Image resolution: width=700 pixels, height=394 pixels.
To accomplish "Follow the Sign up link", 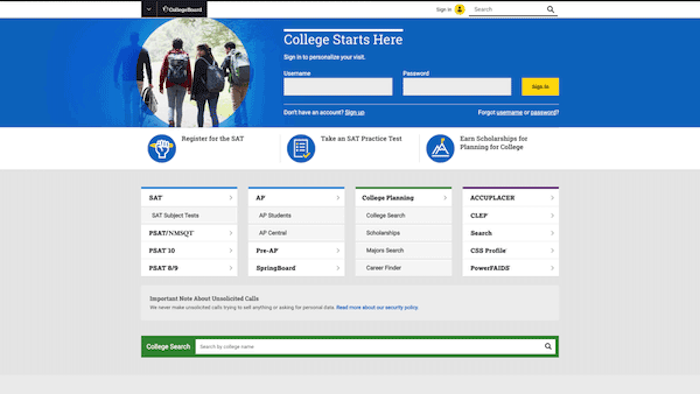I will pyautogui.click(x=354, y=112).
